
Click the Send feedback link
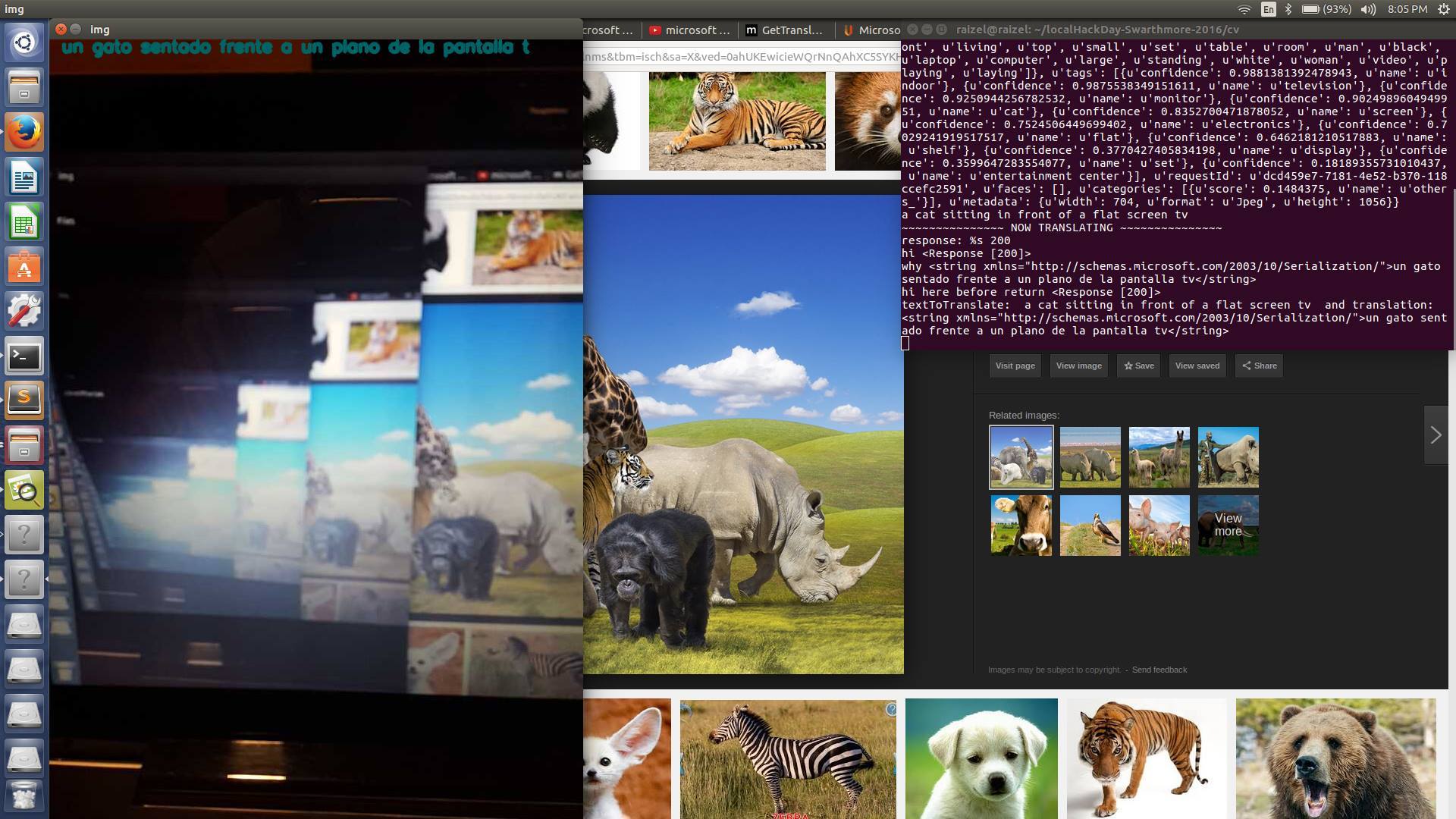click(x=1159, y=670)
